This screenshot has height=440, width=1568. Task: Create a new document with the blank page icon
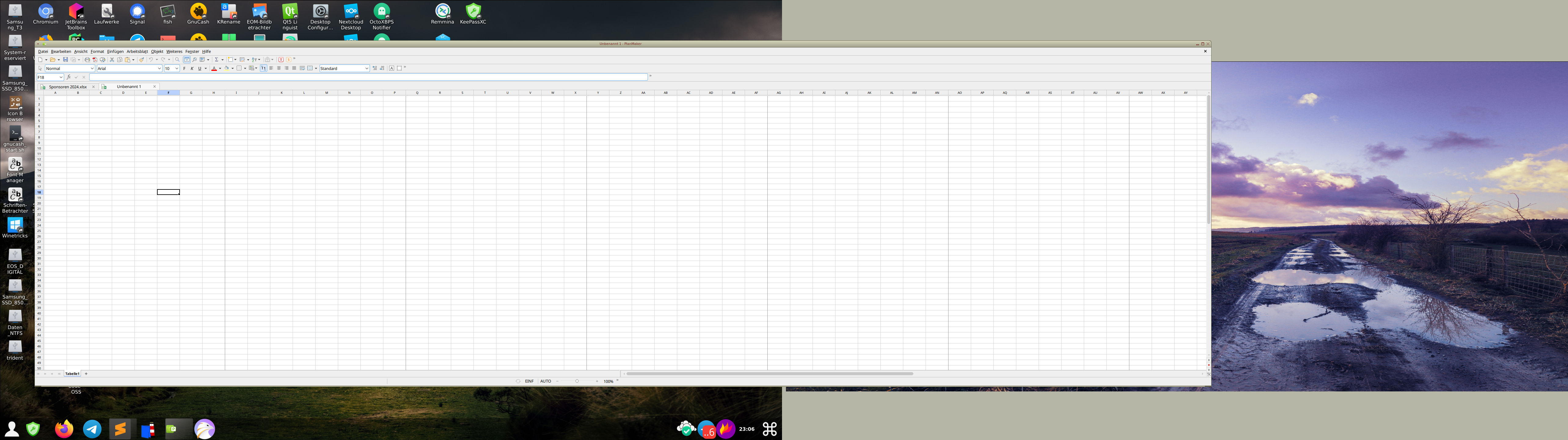click(41, 60)
